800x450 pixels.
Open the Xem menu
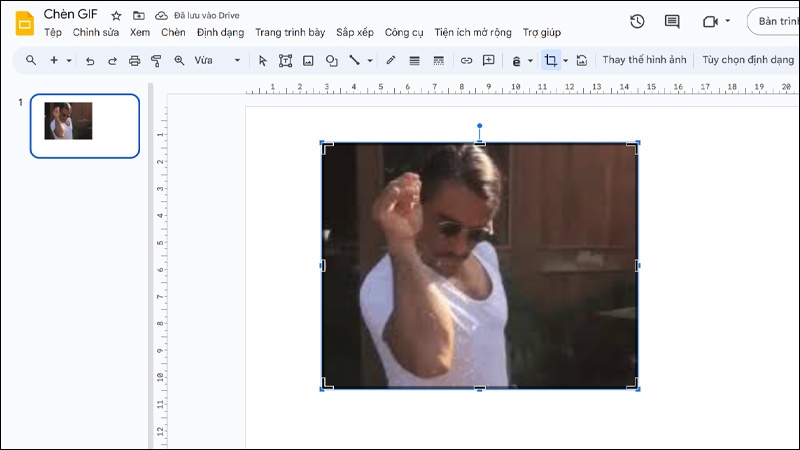(x=140, y=33)
